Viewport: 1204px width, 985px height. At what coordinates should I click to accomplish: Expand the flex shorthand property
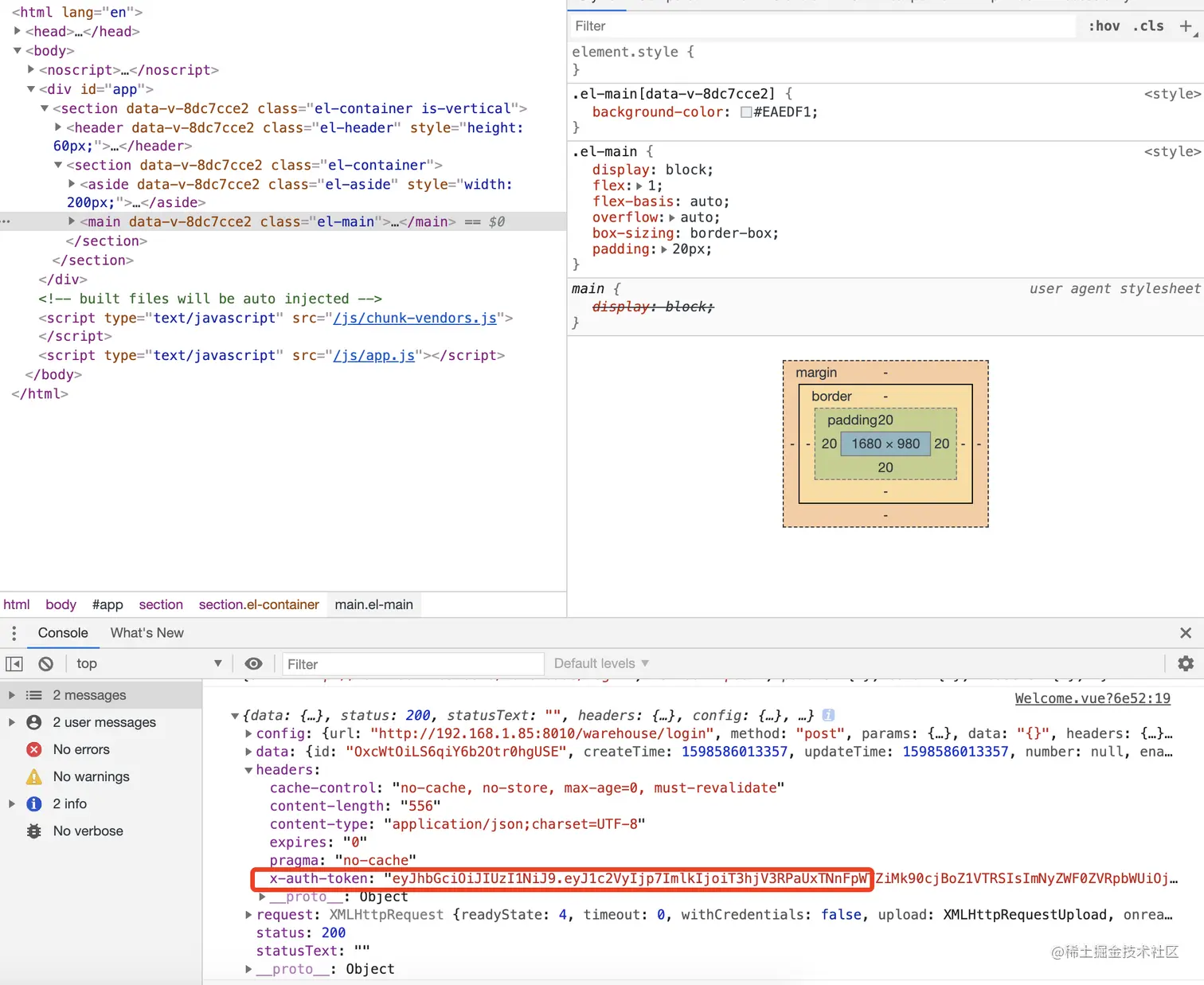(639, 186)
